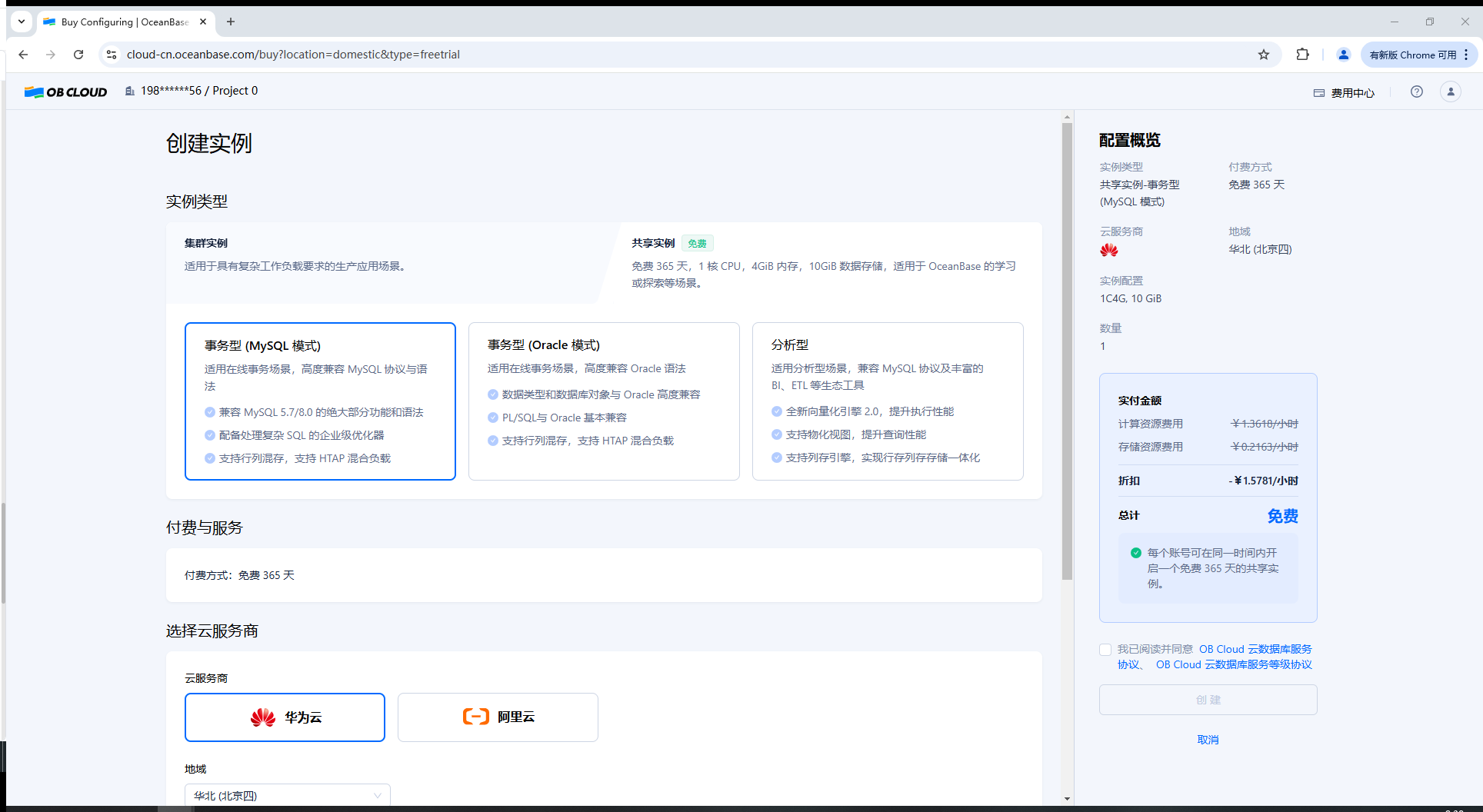Choose 分析型 instance type card
The height and width of the screenshot is (812, 1483).
point(887,401)
